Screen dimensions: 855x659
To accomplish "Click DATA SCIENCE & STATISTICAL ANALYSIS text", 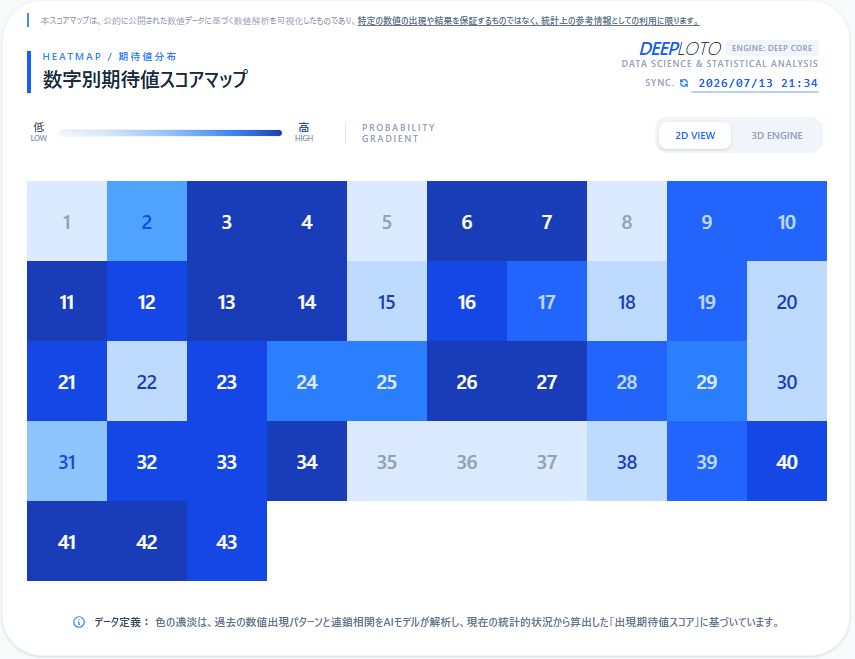I will (x=720, y=64).
